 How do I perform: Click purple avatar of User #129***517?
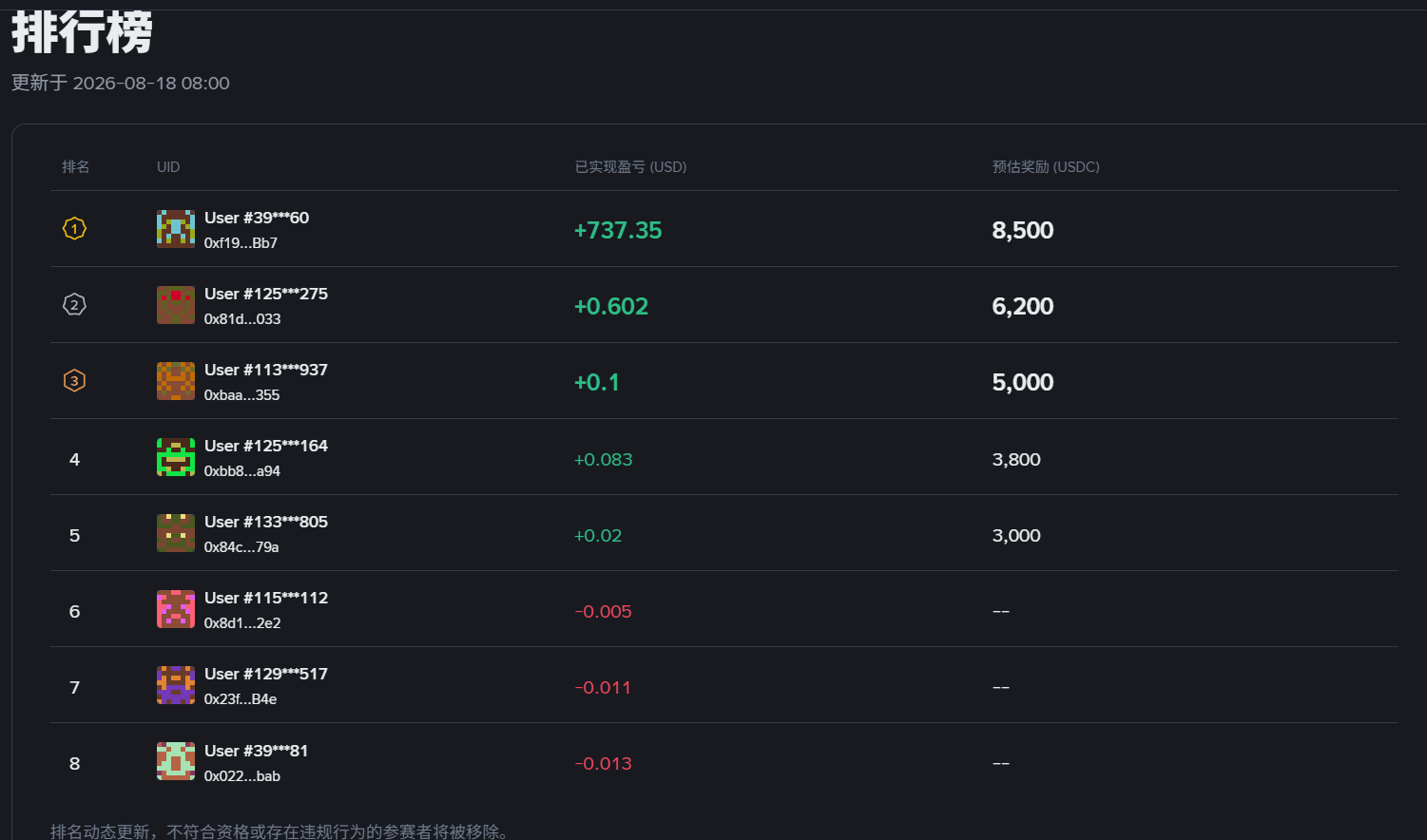pos(176,685)
